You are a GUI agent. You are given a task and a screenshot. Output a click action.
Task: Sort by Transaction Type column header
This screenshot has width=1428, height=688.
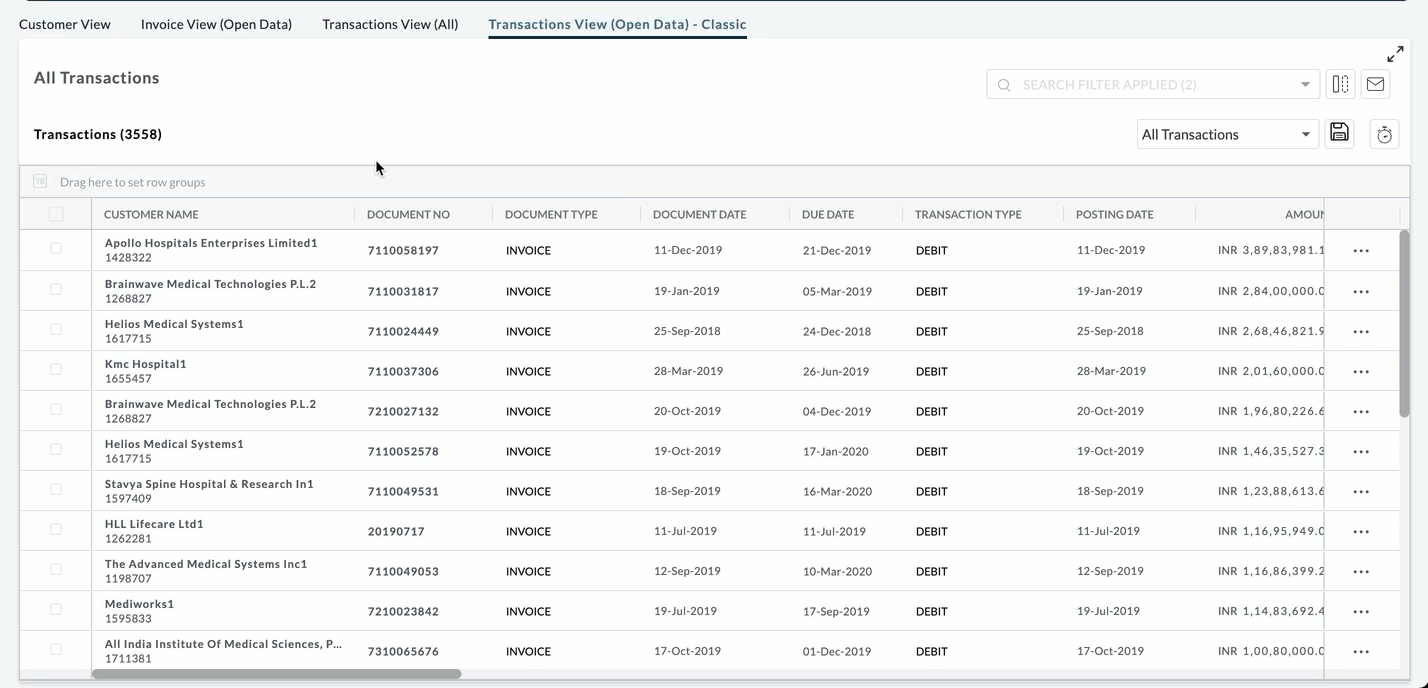pyautogui.click(x=968, y=214)
